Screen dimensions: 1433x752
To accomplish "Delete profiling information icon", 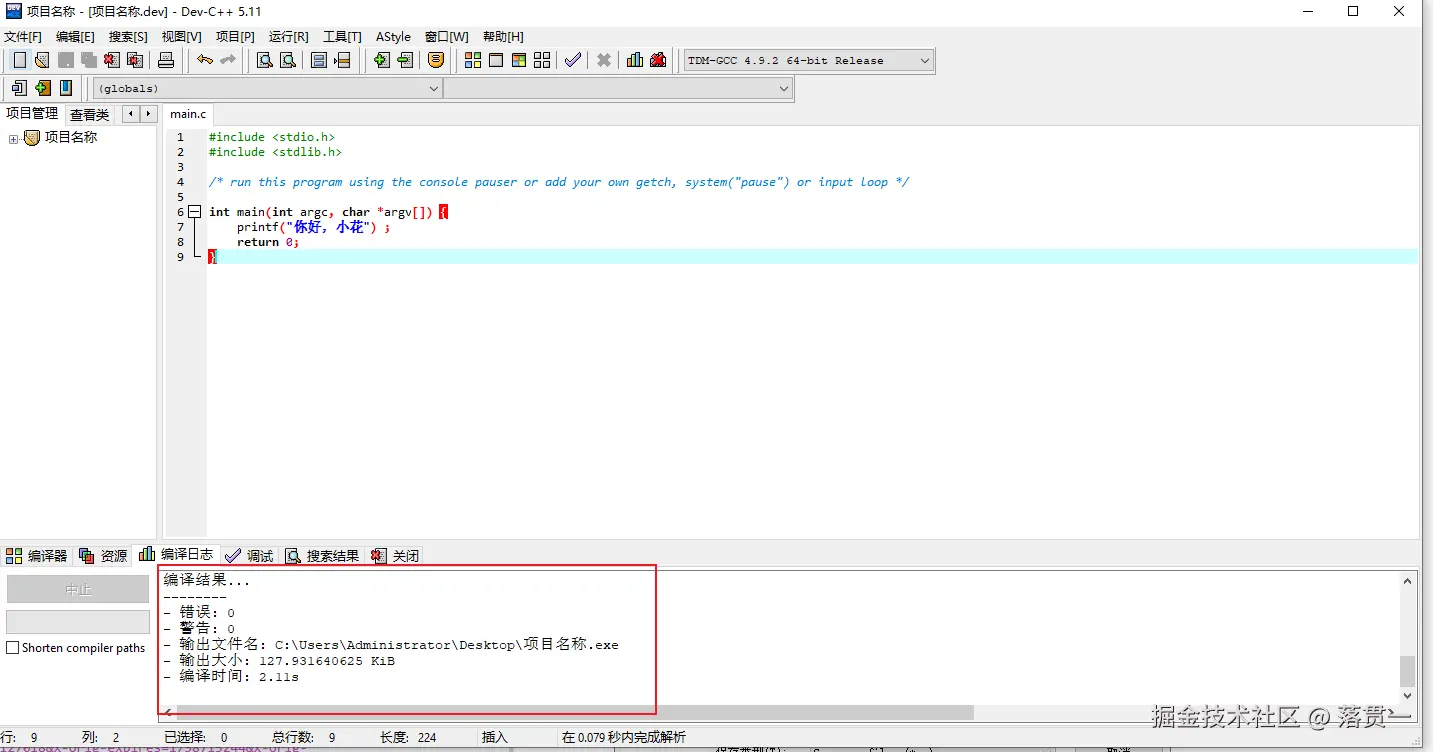I will [658, 60].
